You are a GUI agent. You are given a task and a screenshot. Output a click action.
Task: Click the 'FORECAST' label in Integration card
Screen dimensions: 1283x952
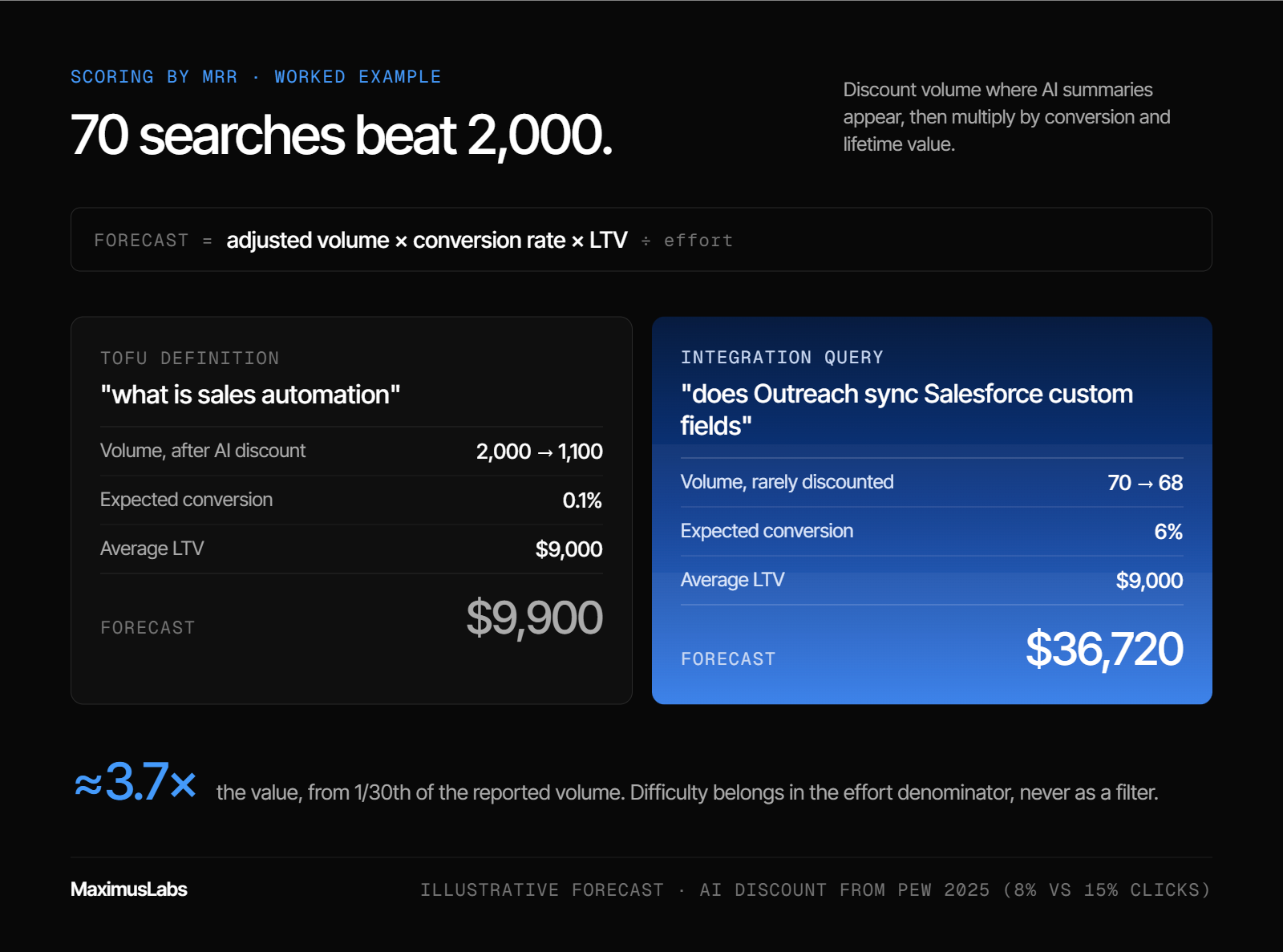728,659
